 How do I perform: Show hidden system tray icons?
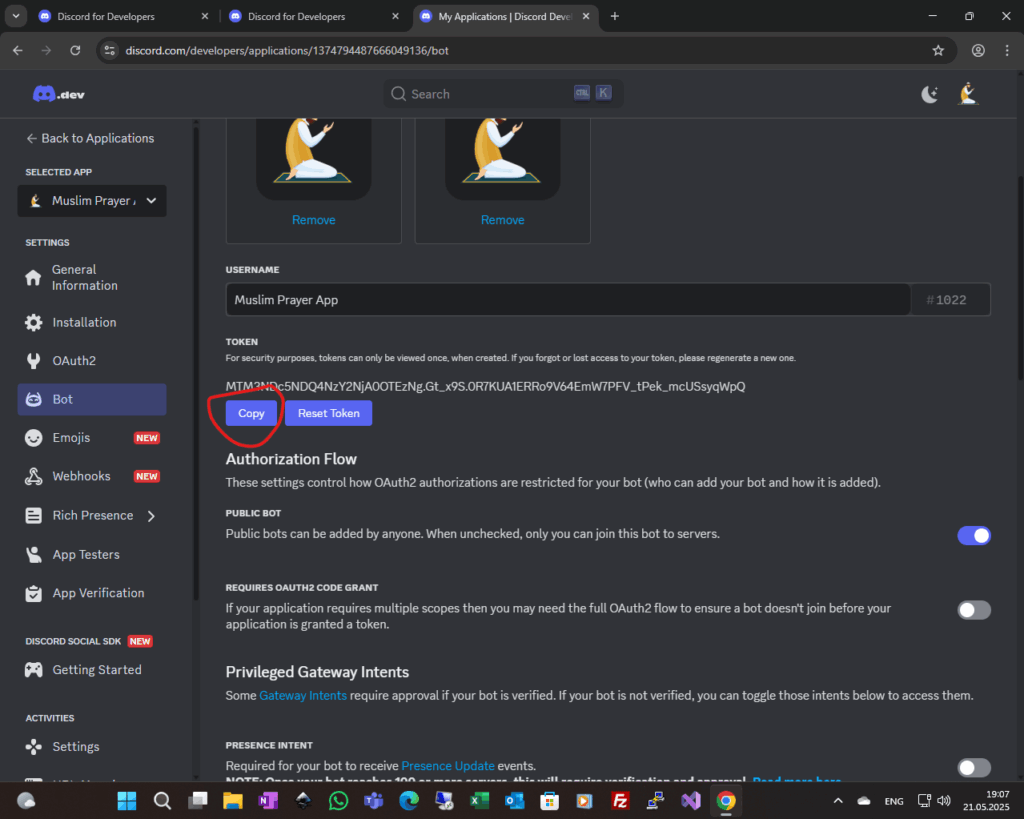(838, 801)
